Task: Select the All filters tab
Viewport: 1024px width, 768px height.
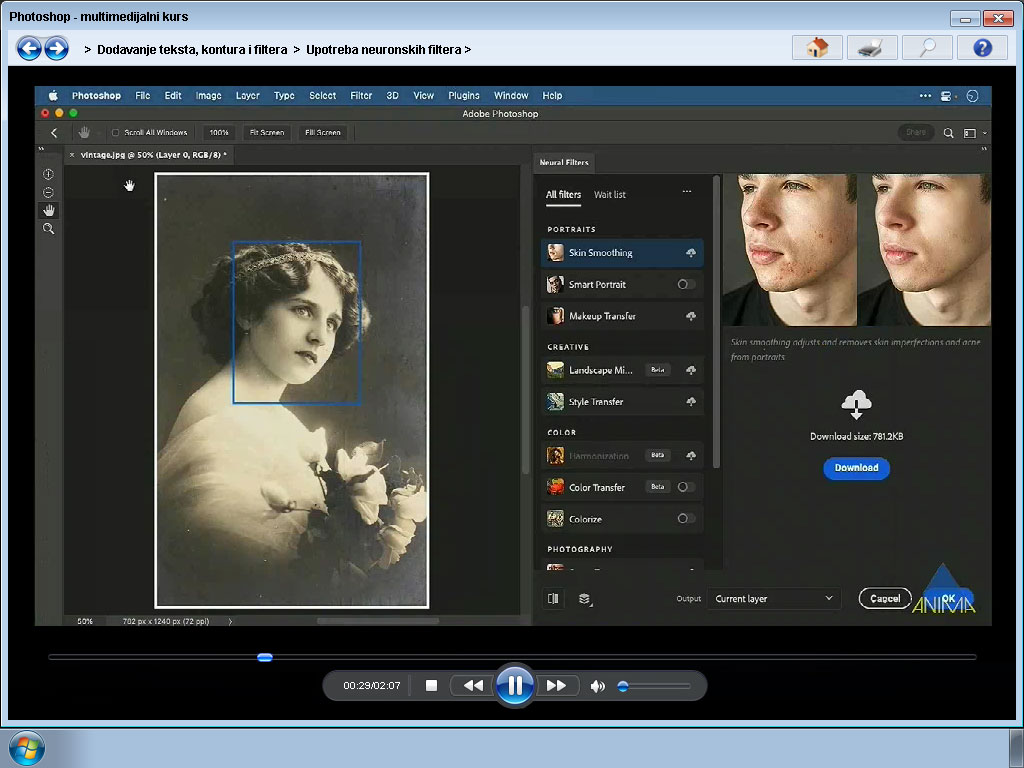Action: click(x=563, y=195)
